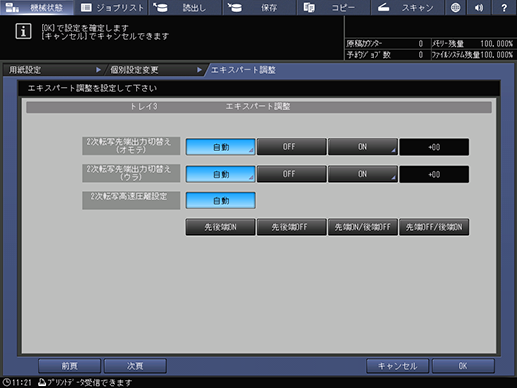Image resolution: width=517 pixels, height=388 pixels.
Task: Choose the 先後端OFF option
Action: 292,227
